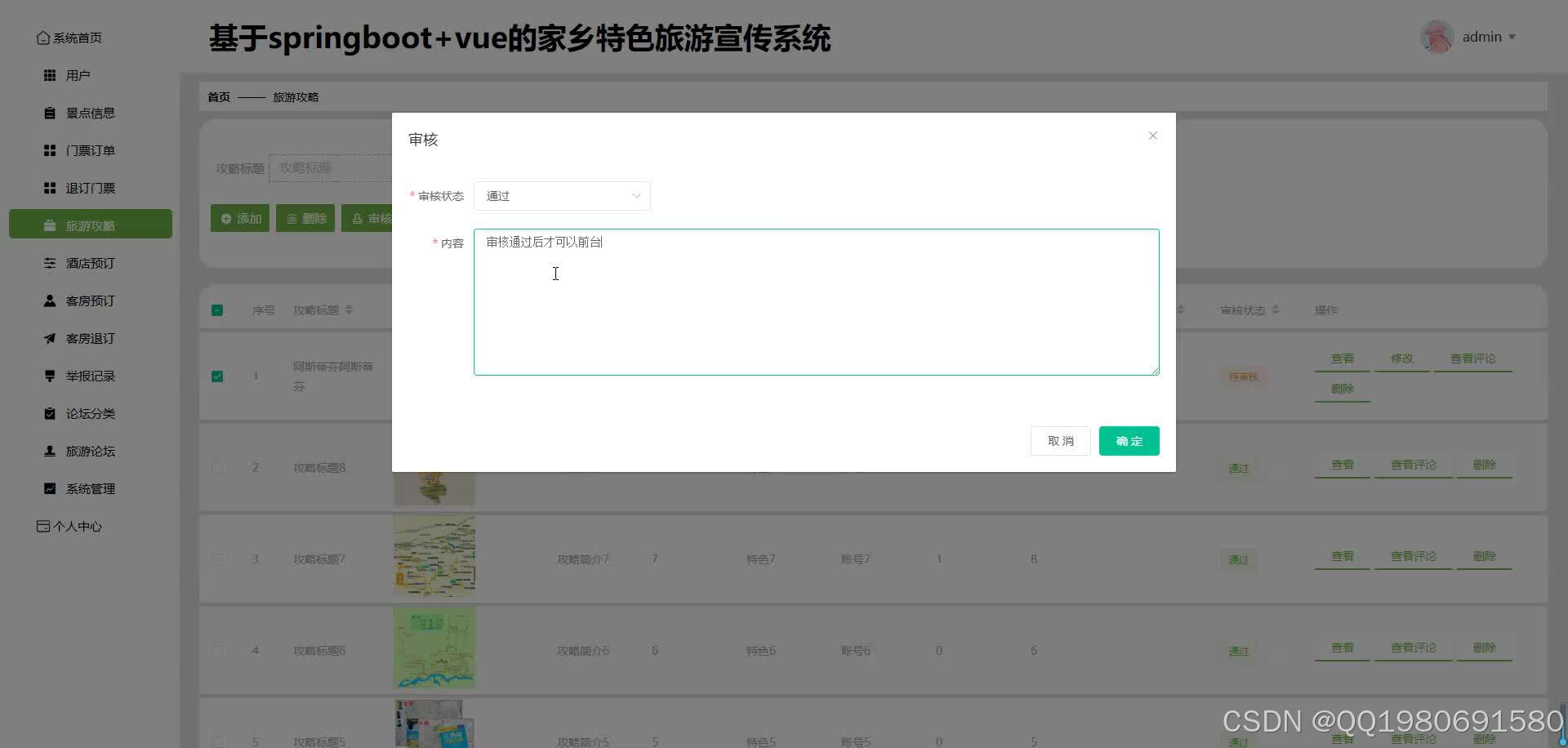Uncheck row 1 攻略 checkbox
The height and width of the screenshot is (748, 1568).
[x=217, y=376]
